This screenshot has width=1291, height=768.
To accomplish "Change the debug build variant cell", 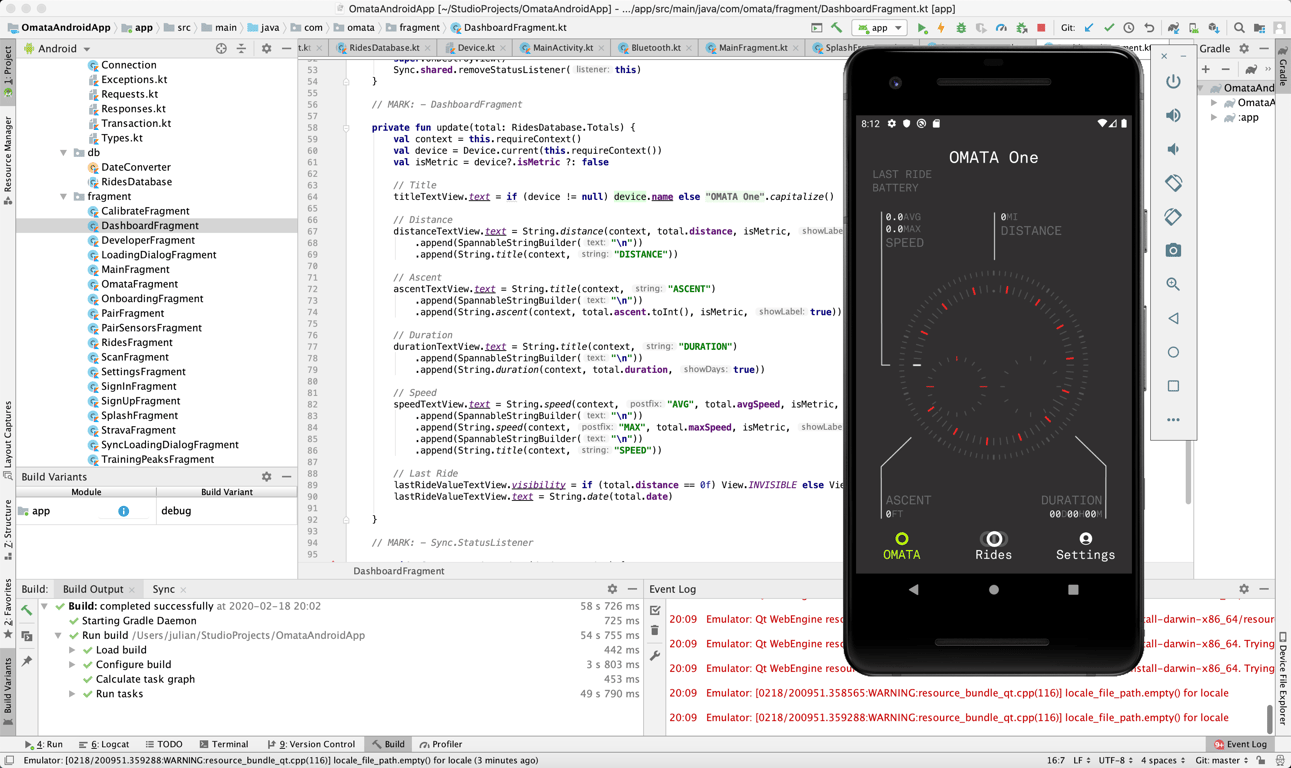I will pos(226,511).
